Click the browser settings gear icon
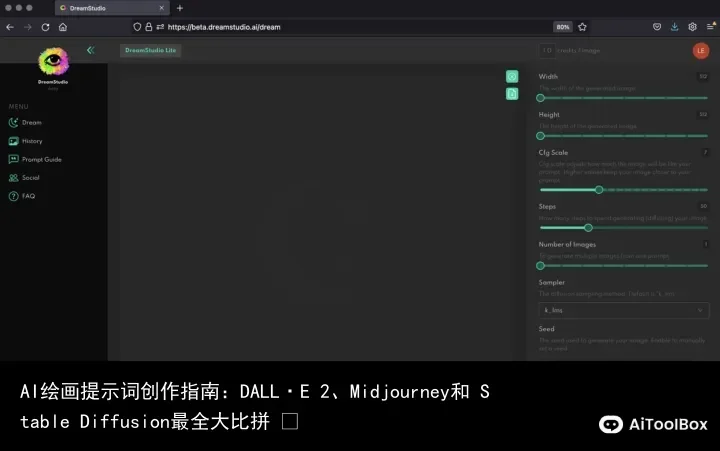720x451 pixels. pyautogui.click(x=692, y=27)
